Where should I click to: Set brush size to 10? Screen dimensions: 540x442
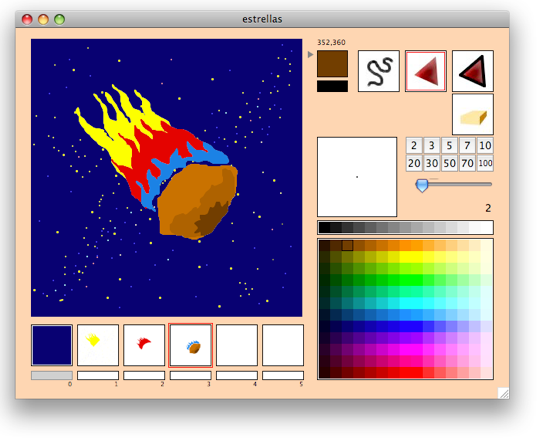point(485,145)
